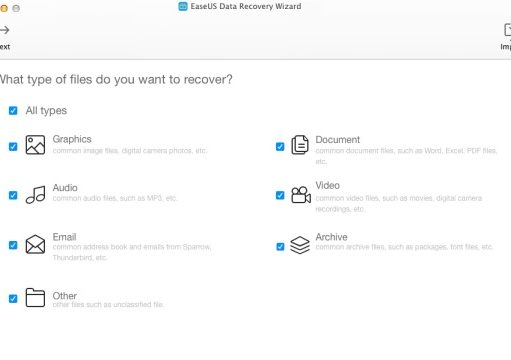511x360 pixels.
Task: Click 'common address book and emails' description
Action: 132,252
